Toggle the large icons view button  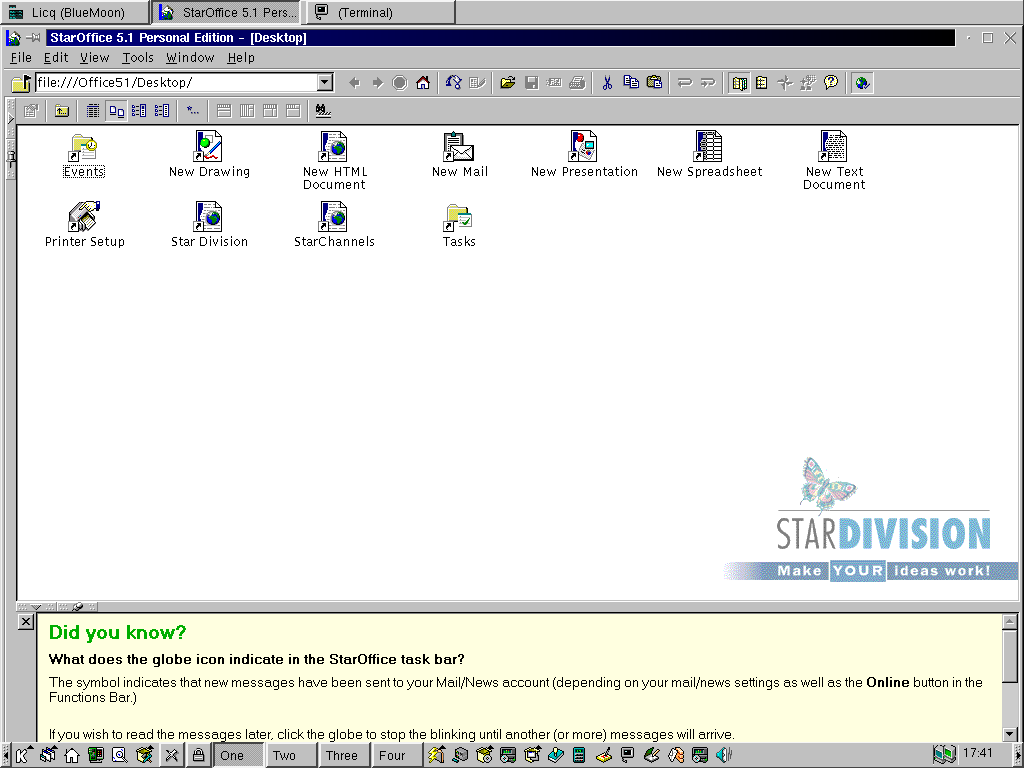click(x=116, y=111)
